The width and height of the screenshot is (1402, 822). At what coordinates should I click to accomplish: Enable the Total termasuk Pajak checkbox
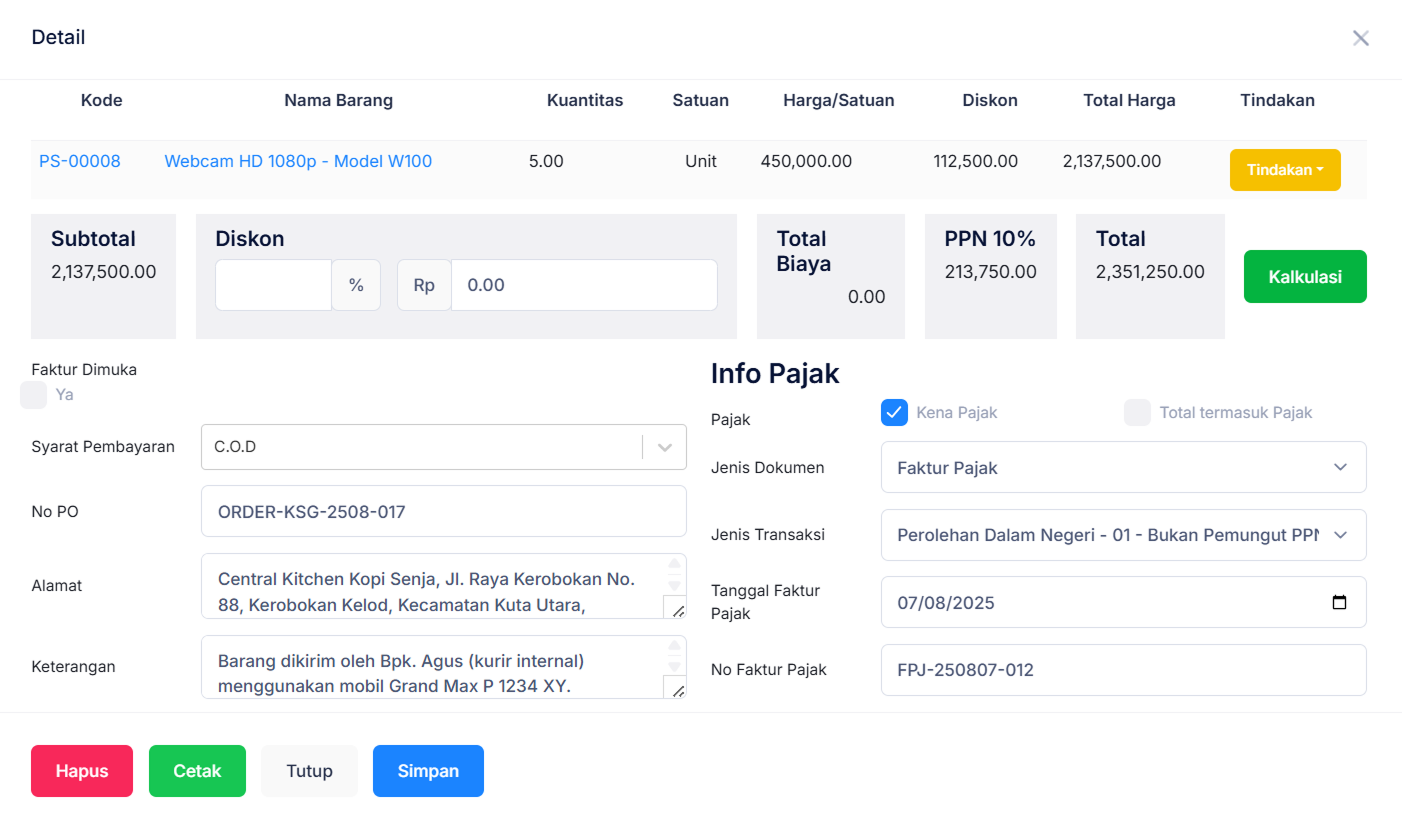click(1137, 412)
